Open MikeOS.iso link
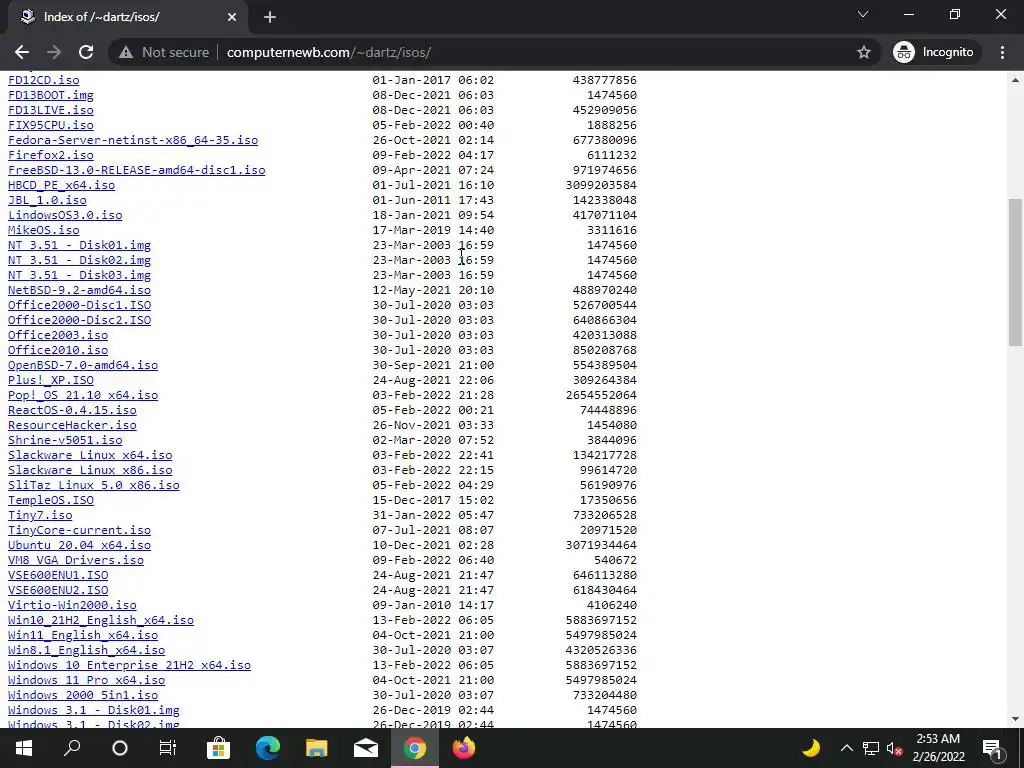The width and height of the screenshot is (1024, 768). pos(44,230)
